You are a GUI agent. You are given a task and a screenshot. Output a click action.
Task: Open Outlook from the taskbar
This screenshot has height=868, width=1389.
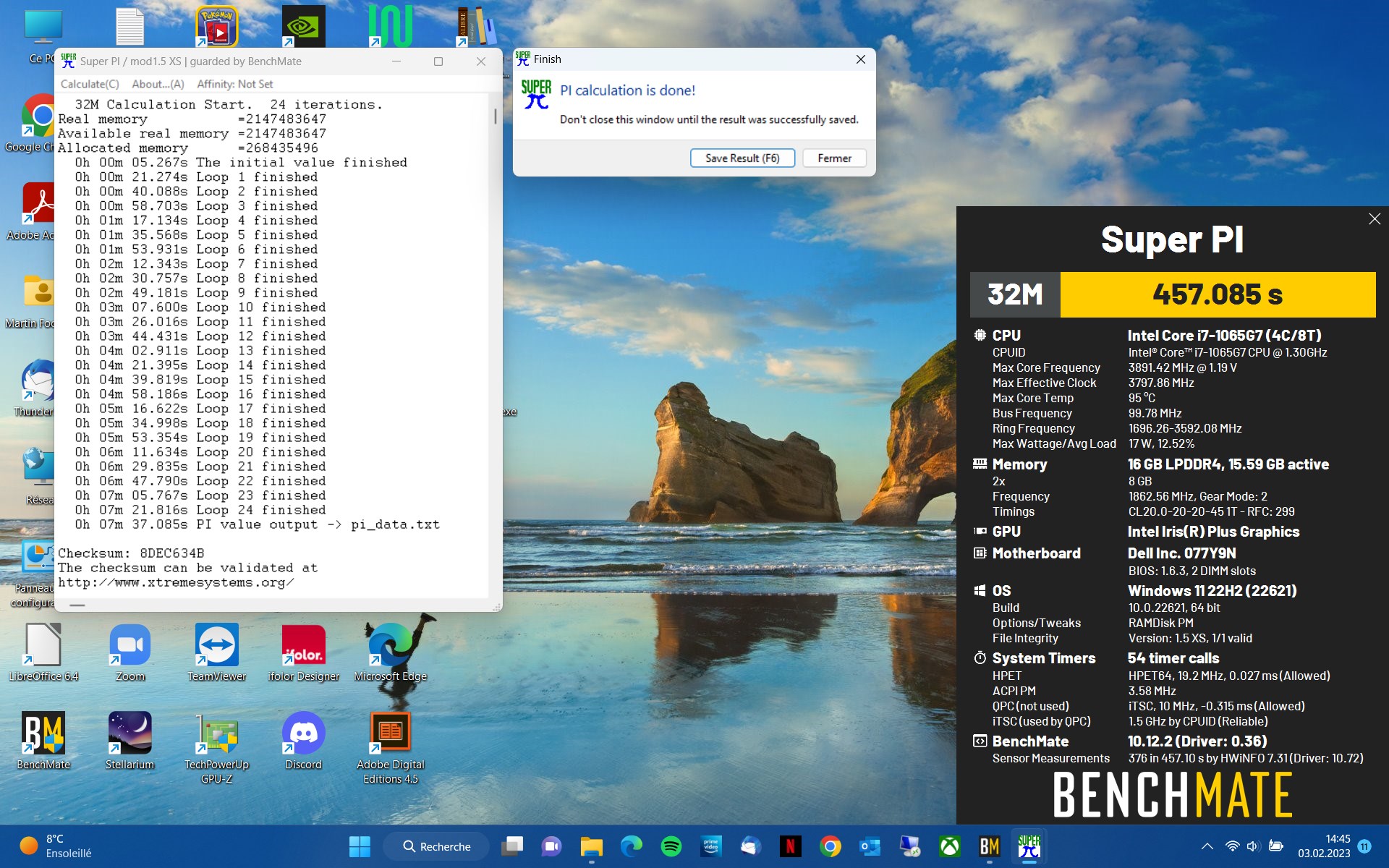[870, 846]
